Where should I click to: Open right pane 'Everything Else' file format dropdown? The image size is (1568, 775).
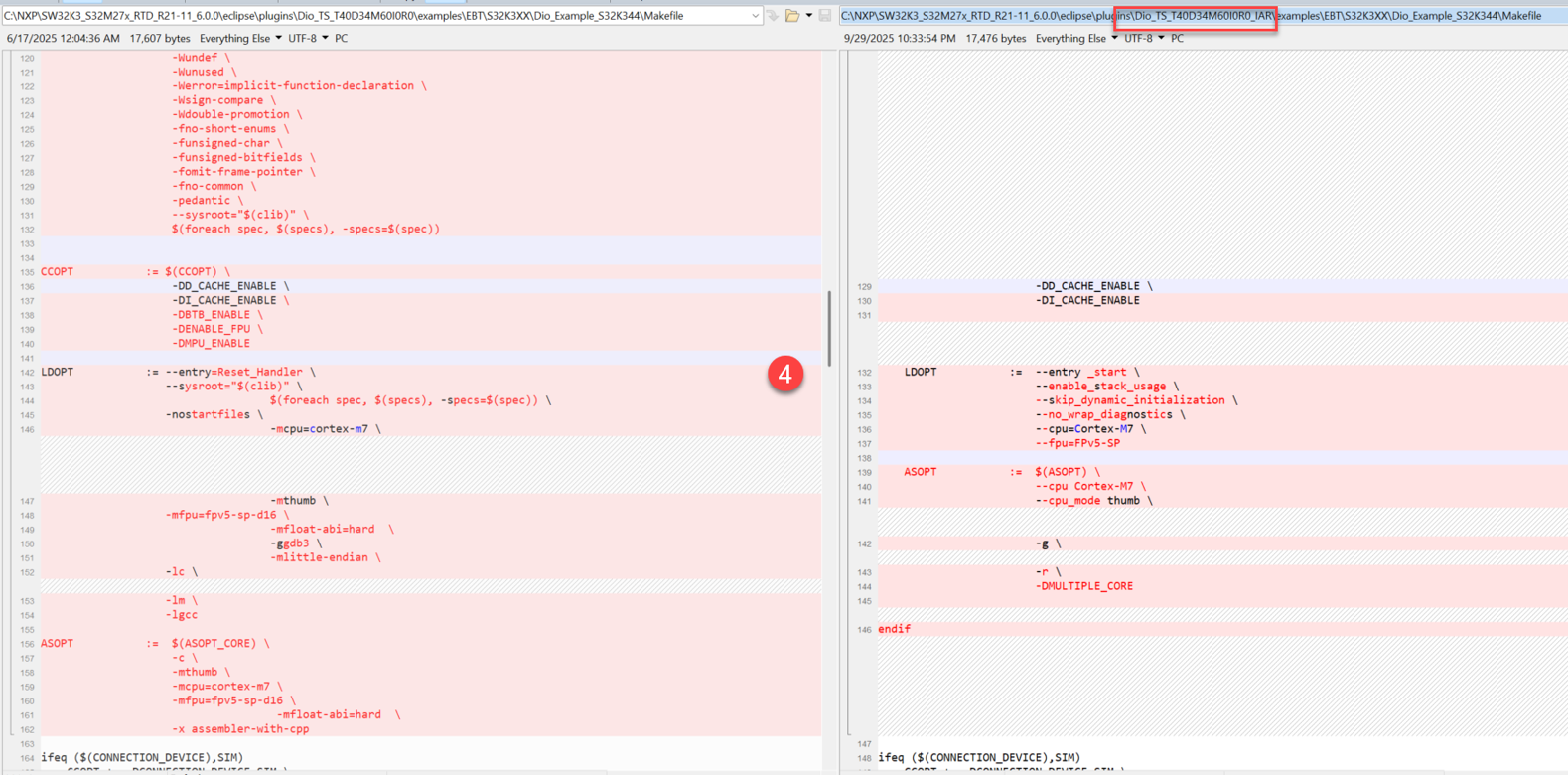[x=1076, y=38]
